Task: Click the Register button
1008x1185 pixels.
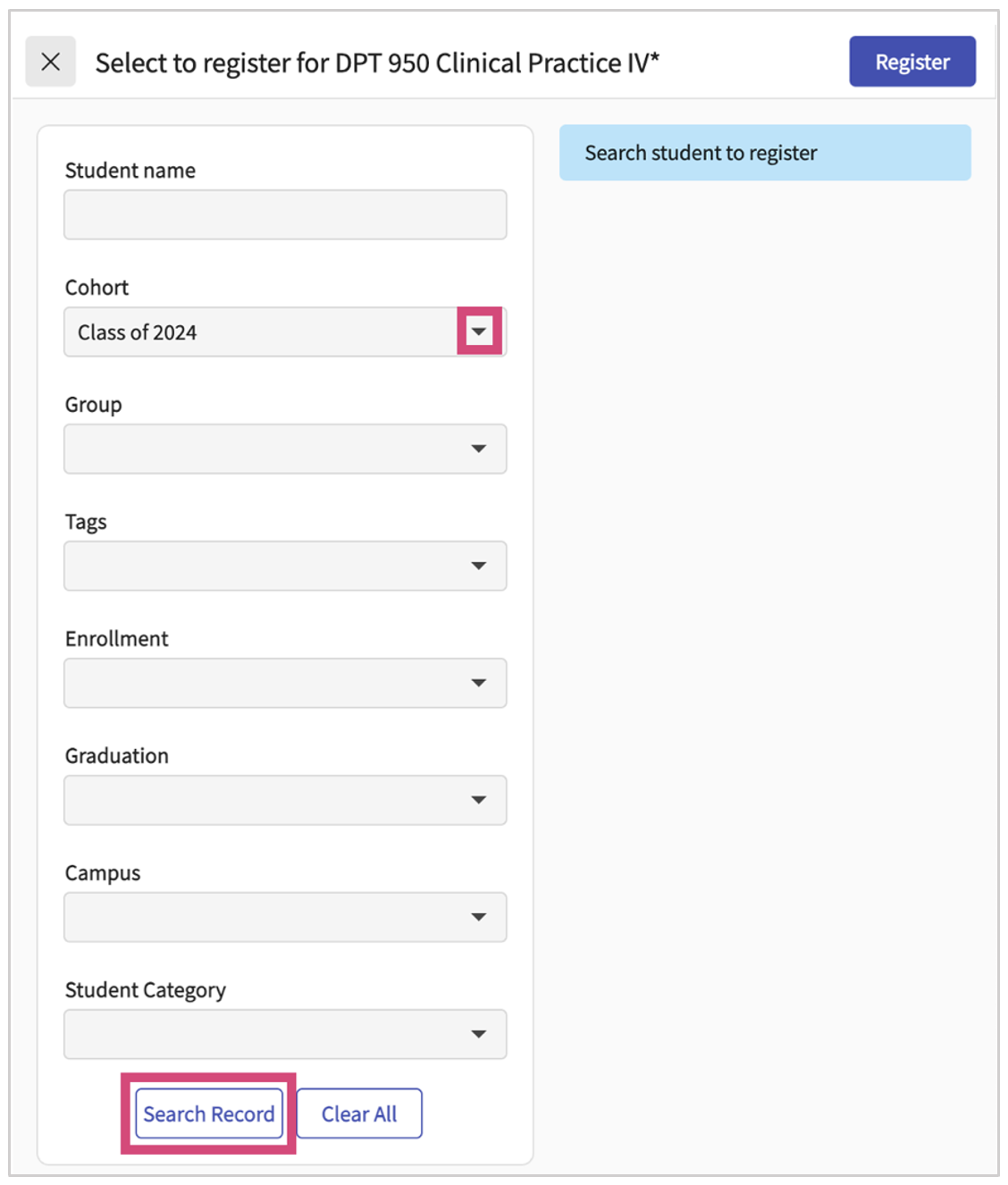Action: click(911, 62)
